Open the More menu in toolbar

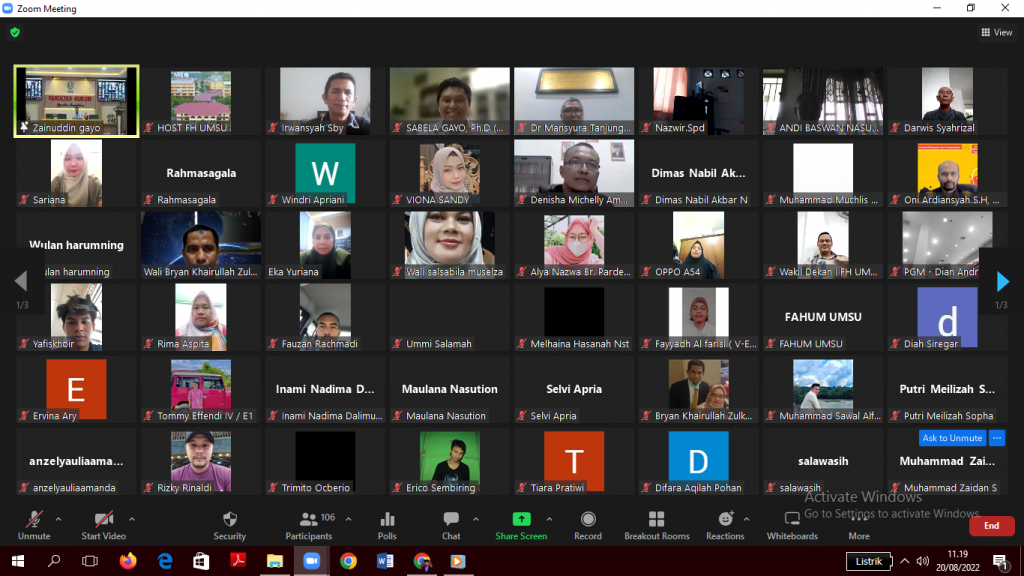(858, 524)
